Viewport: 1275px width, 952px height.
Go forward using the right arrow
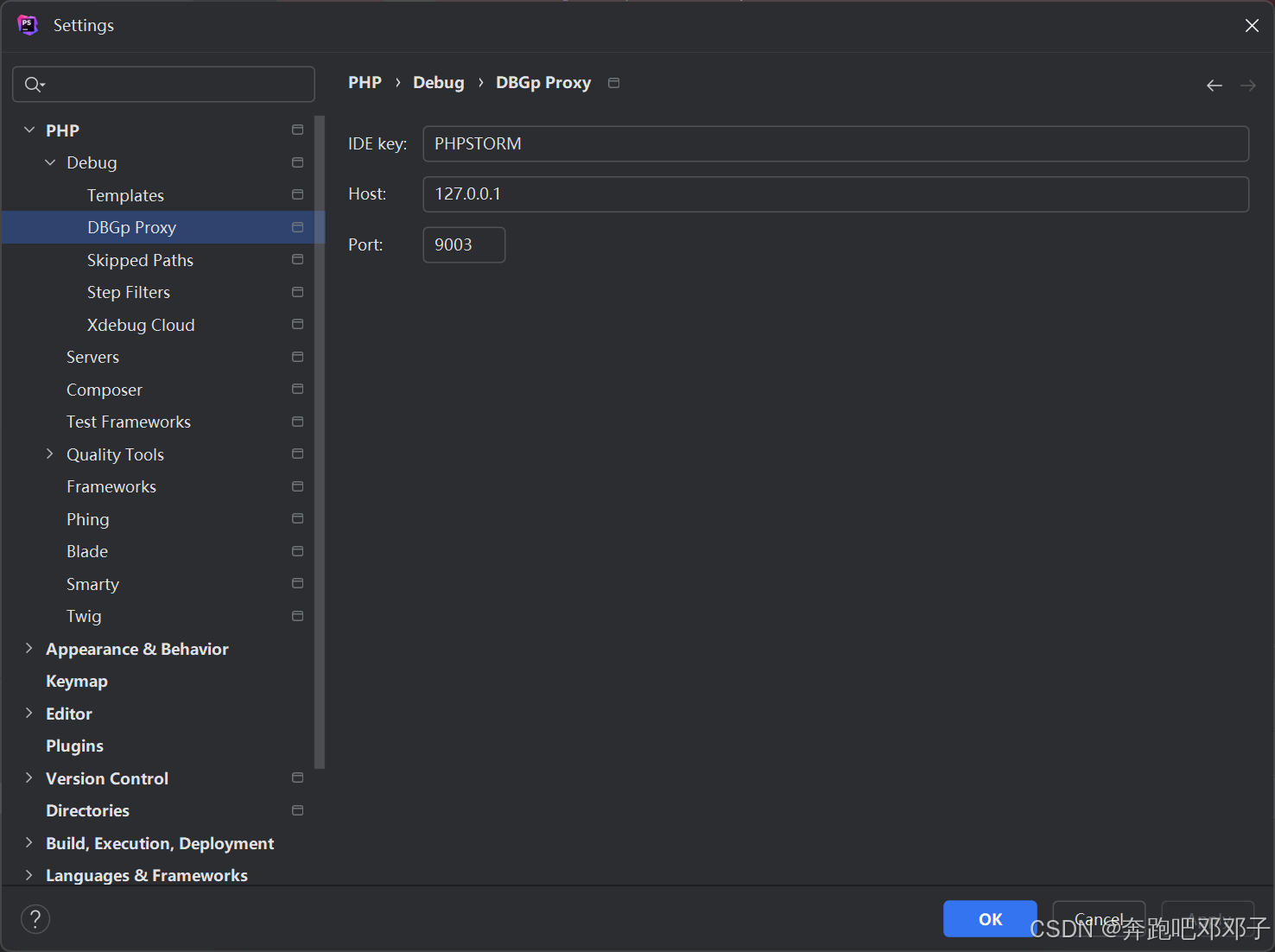click(x=1248, y=85)
